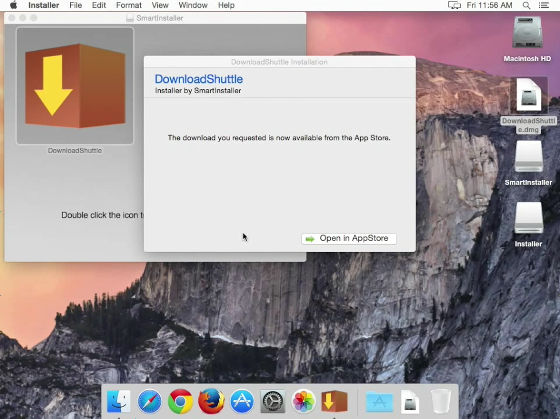Click the clock showing Fri 11:56 AM
560x419 pixels.
490,5
